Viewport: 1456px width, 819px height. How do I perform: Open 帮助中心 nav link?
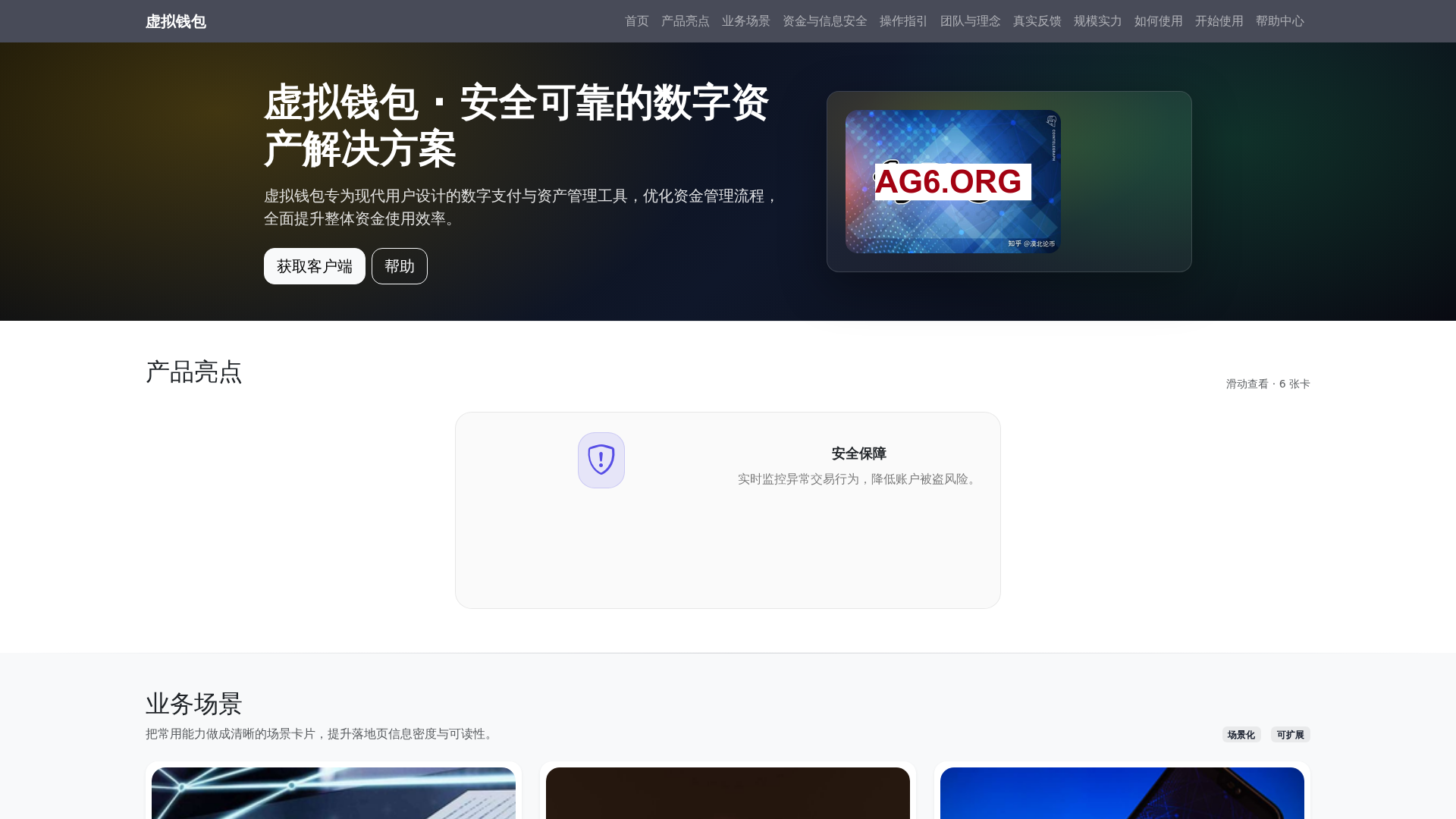1280,21
